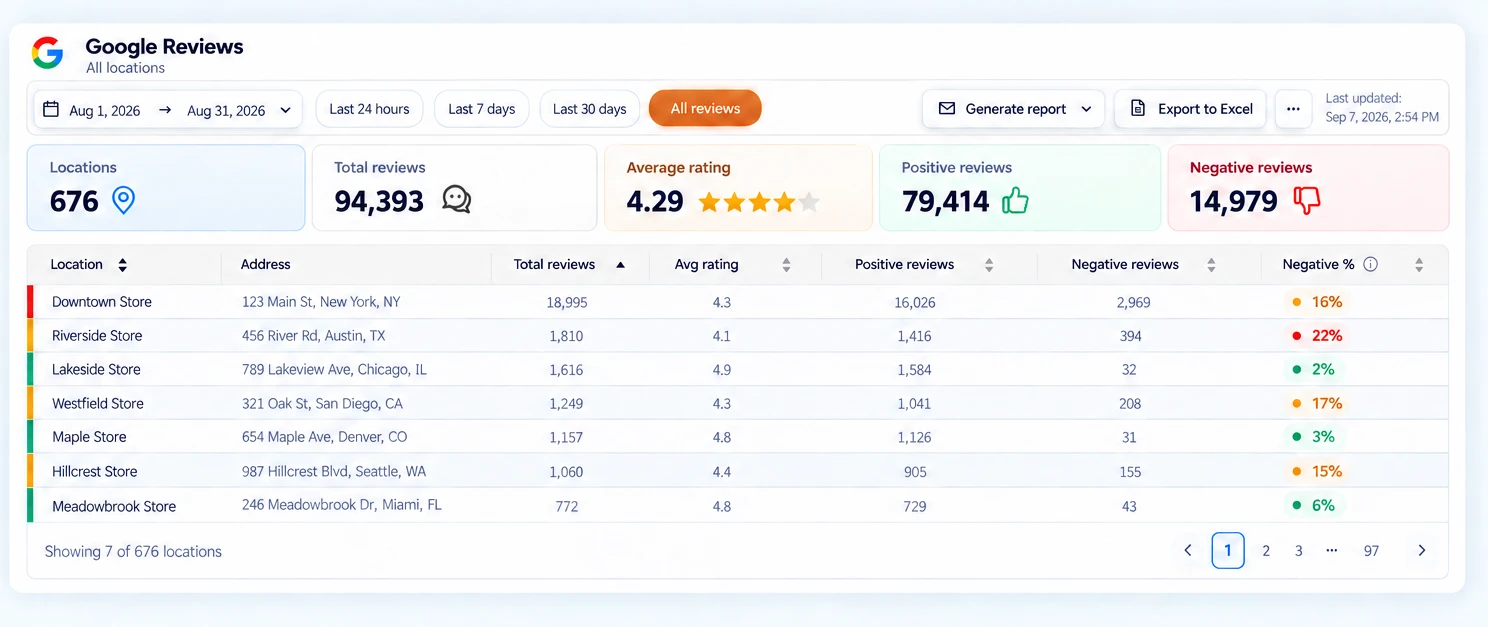Sort by Negative reviews column arrows
1488x627 pixels.
coord(1211,265)
